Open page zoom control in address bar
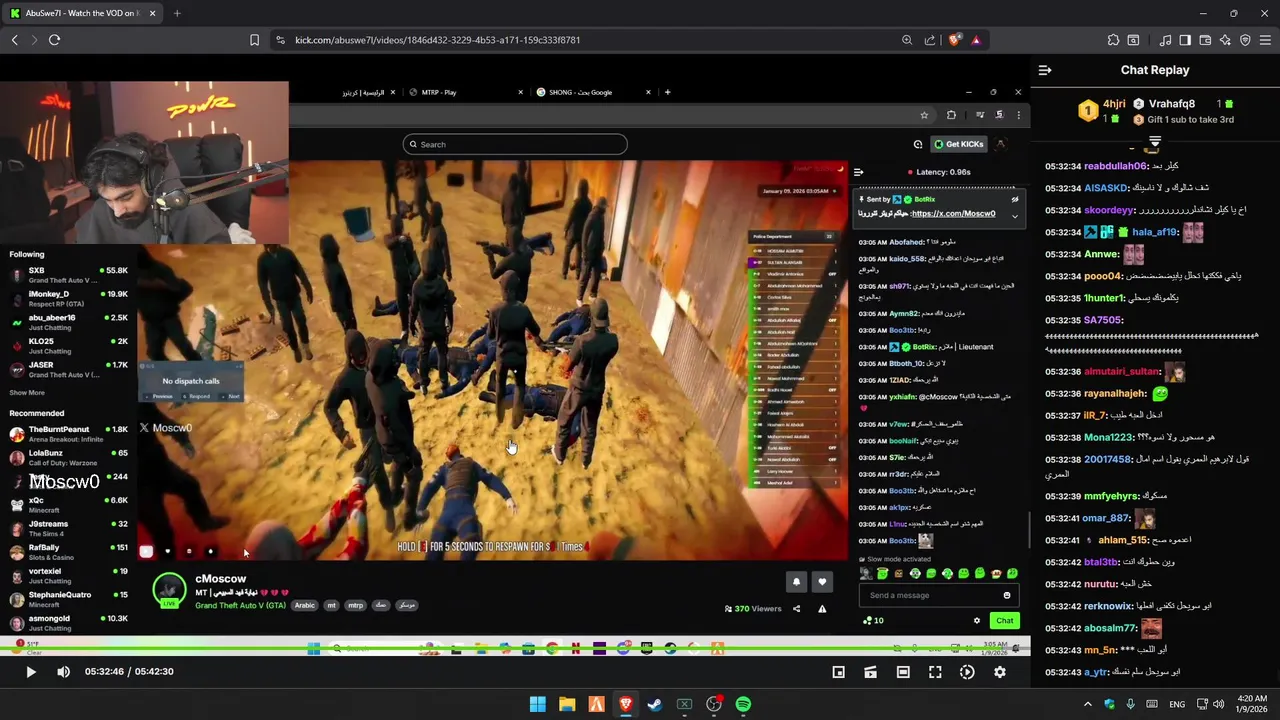The height and width of the screenshot is (720, 1280). 906,40
